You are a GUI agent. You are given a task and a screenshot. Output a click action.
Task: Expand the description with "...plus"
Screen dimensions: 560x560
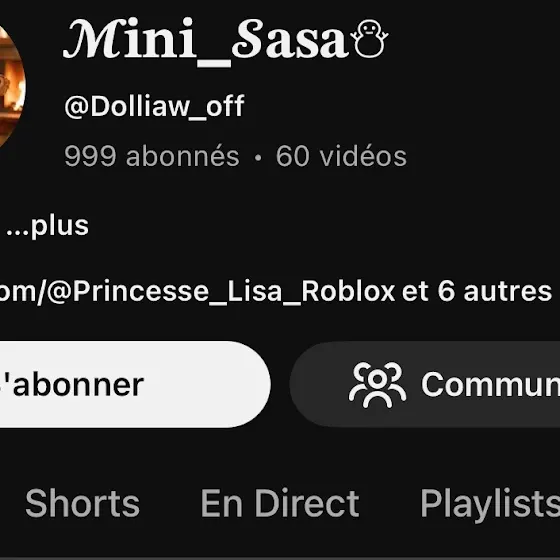48,226
